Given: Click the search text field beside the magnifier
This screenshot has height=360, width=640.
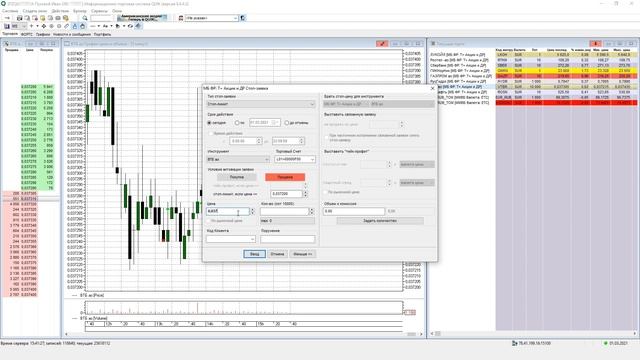Looking at the screenshot, I should click(101, 18).
